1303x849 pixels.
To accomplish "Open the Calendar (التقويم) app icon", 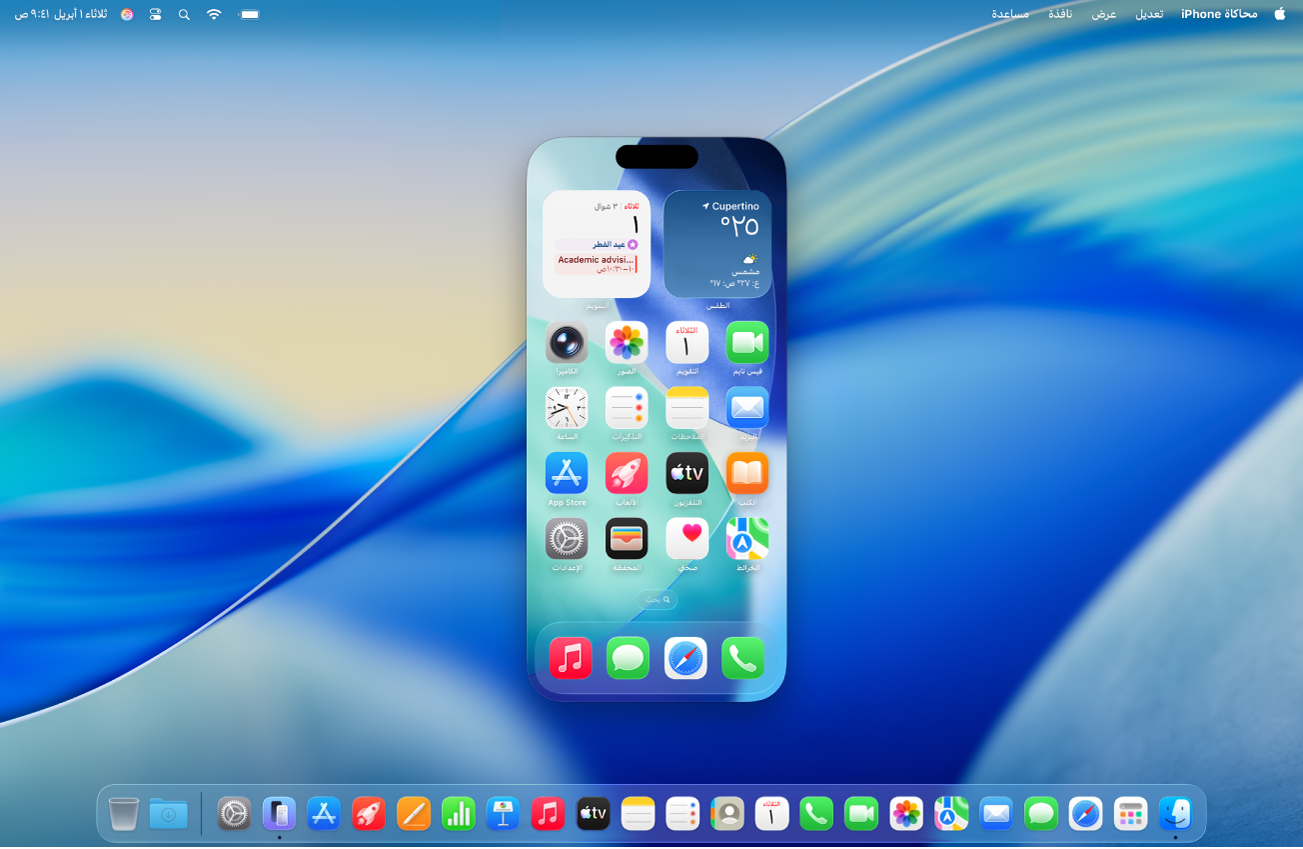I will 687,343.
